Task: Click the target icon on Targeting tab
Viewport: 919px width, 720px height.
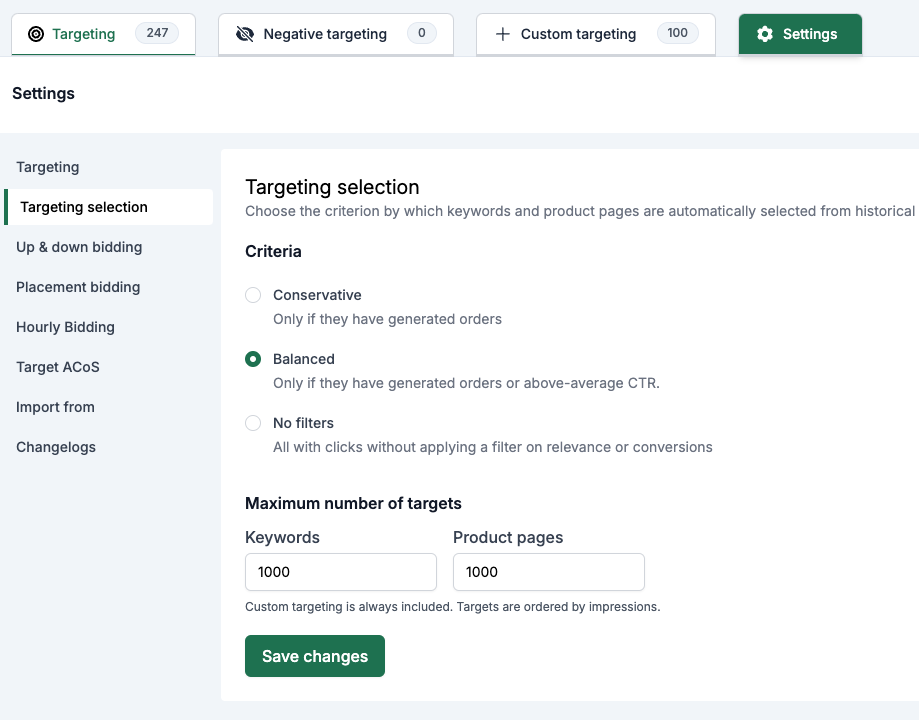Action: [36, 34]
